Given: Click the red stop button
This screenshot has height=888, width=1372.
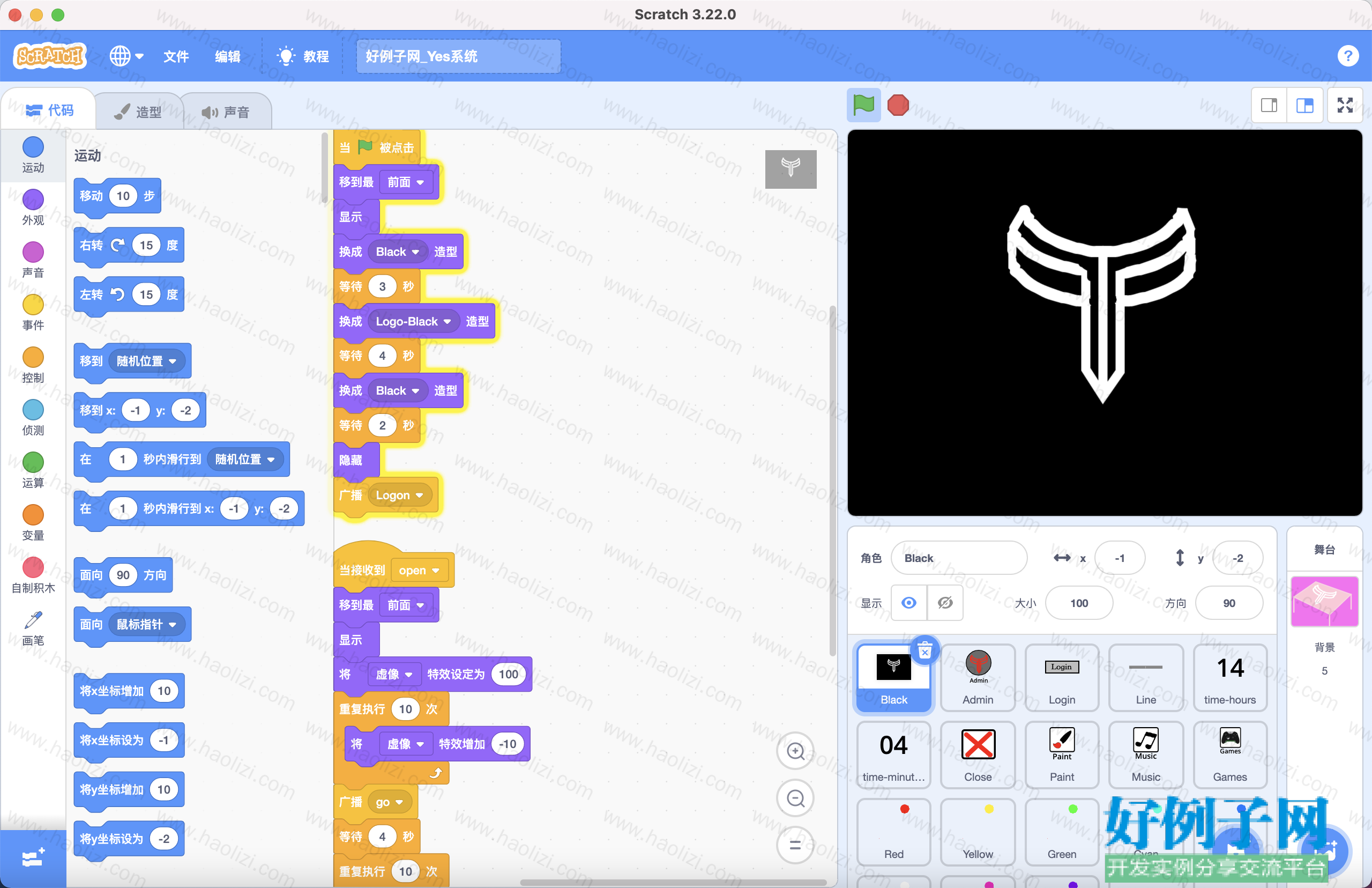Looking at the screenshot, I should click(898, 105).
